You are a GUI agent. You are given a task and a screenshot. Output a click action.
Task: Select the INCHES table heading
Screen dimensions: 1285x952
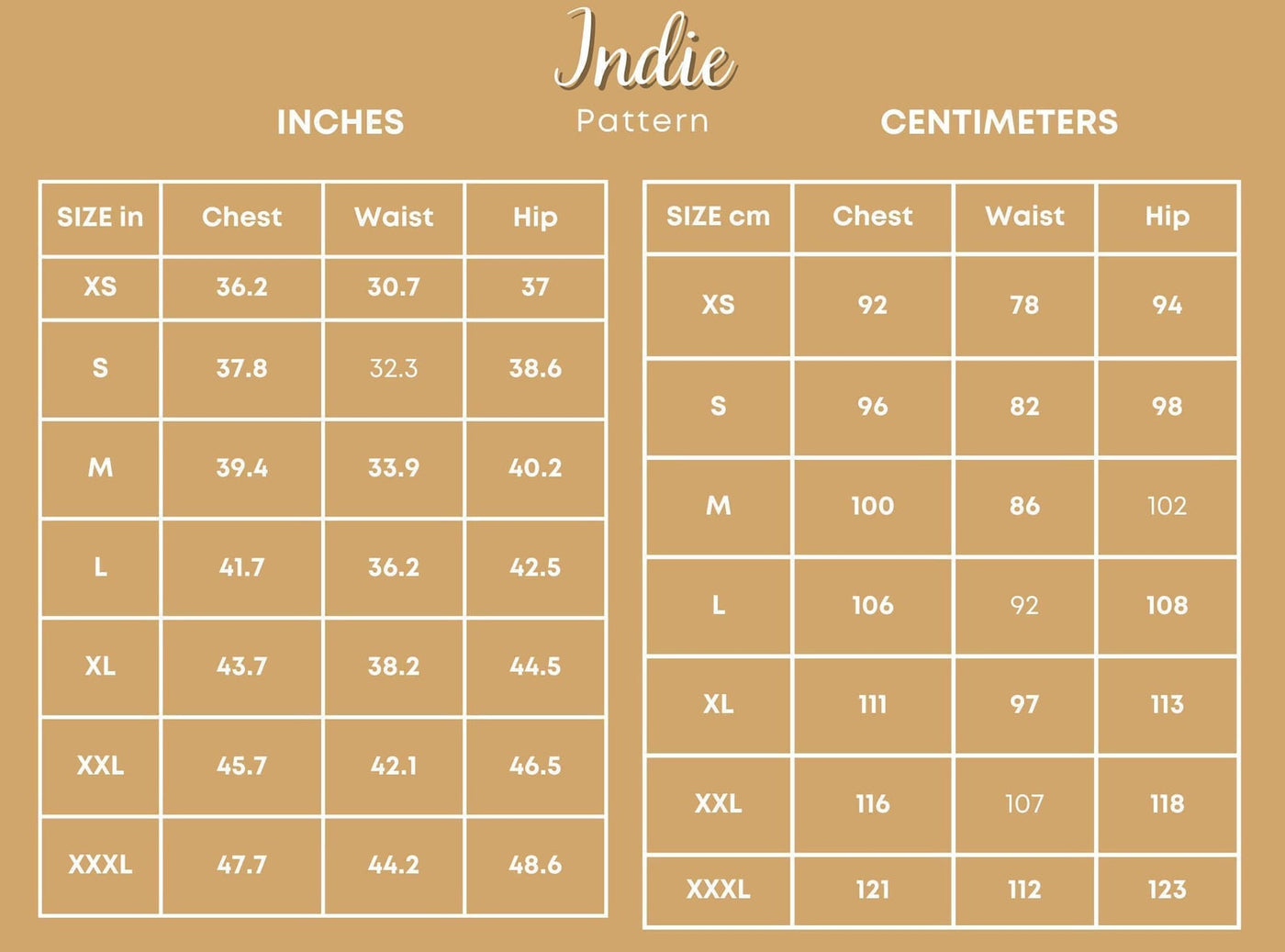tap(341, 122)
